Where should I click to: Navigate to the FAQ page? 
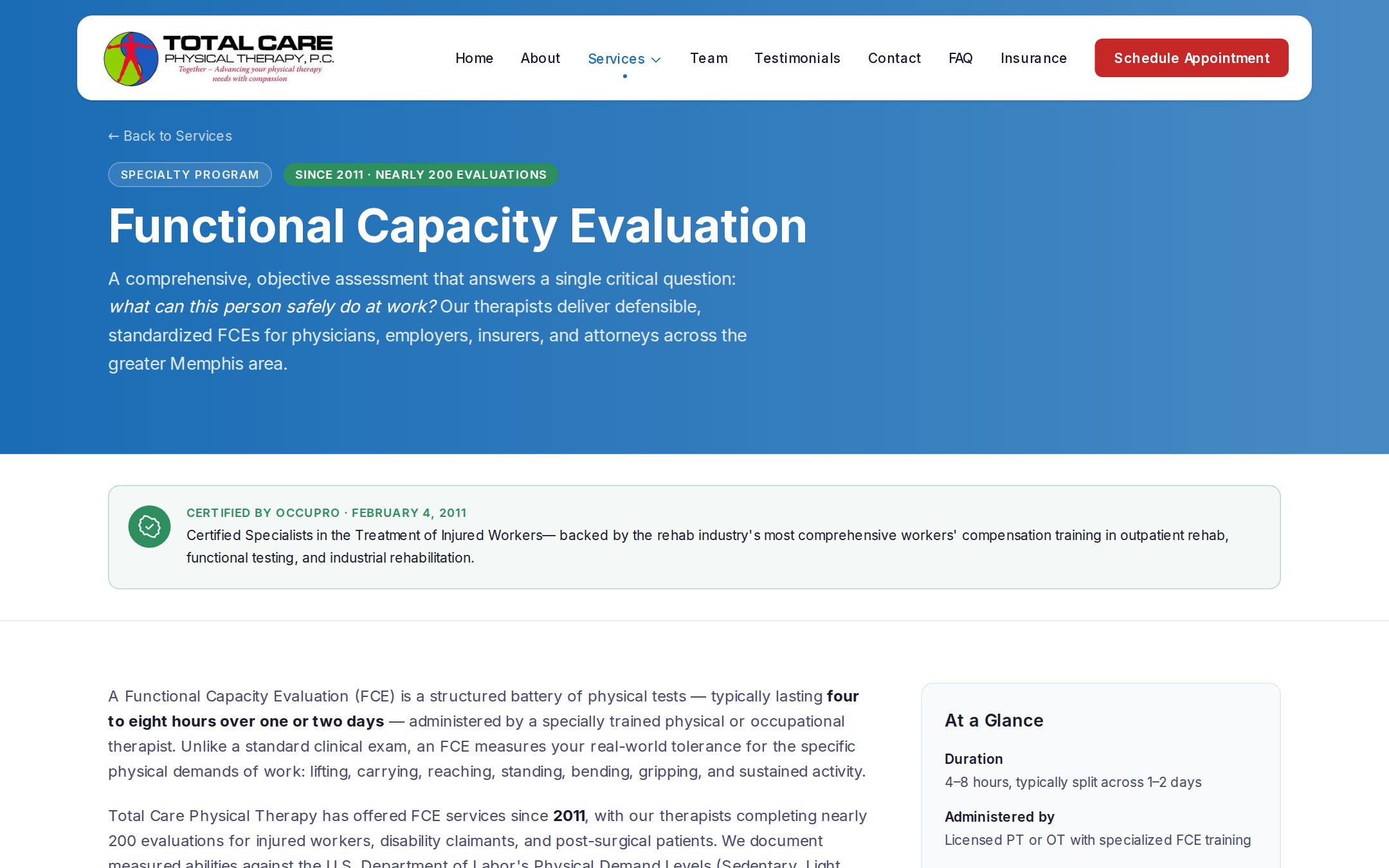point(960,58)
